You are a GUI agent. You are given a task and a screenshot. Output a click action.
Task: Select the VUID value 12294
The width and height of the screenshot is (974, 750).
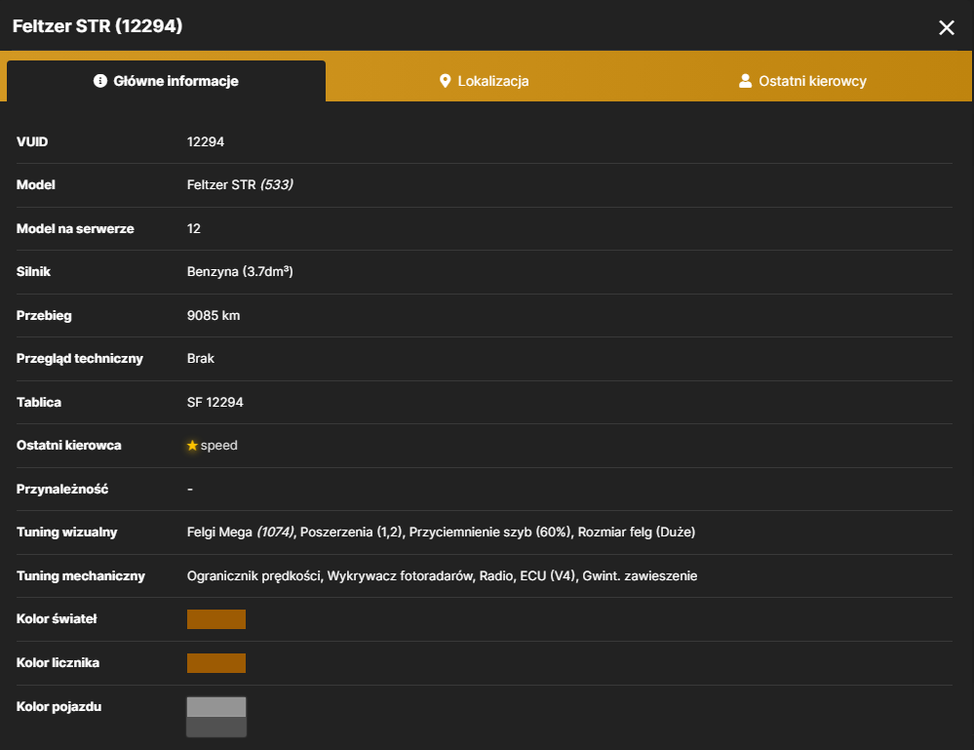coord(206,142)
